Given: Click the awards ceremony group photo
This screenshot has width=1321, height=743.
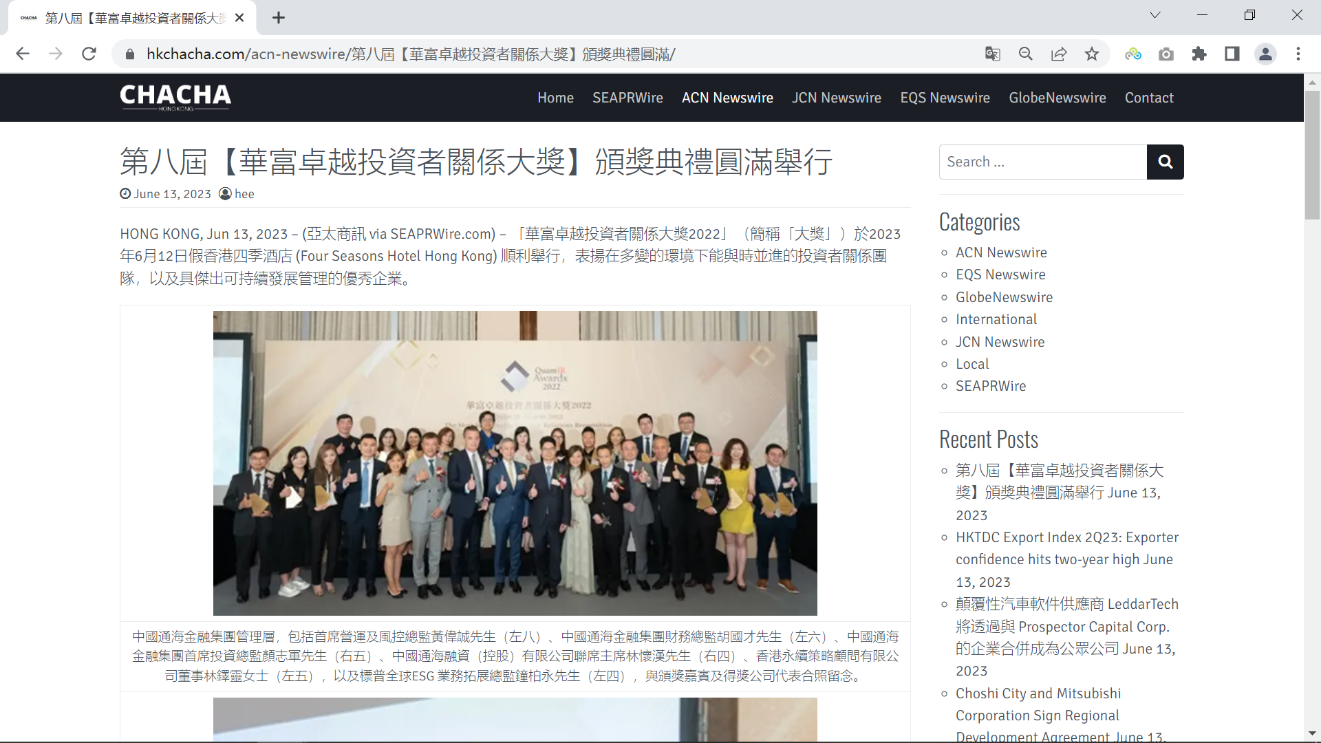Looking at the screenshot, I should click(515, 463).
